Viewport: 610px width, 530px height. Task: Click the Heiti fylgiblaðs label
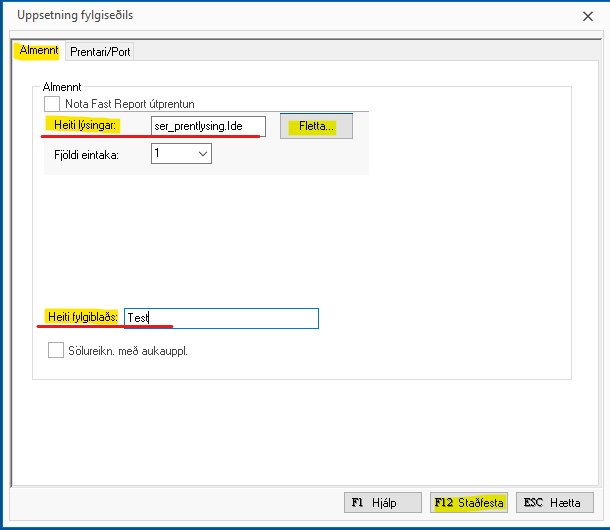(x=82, y=317)
